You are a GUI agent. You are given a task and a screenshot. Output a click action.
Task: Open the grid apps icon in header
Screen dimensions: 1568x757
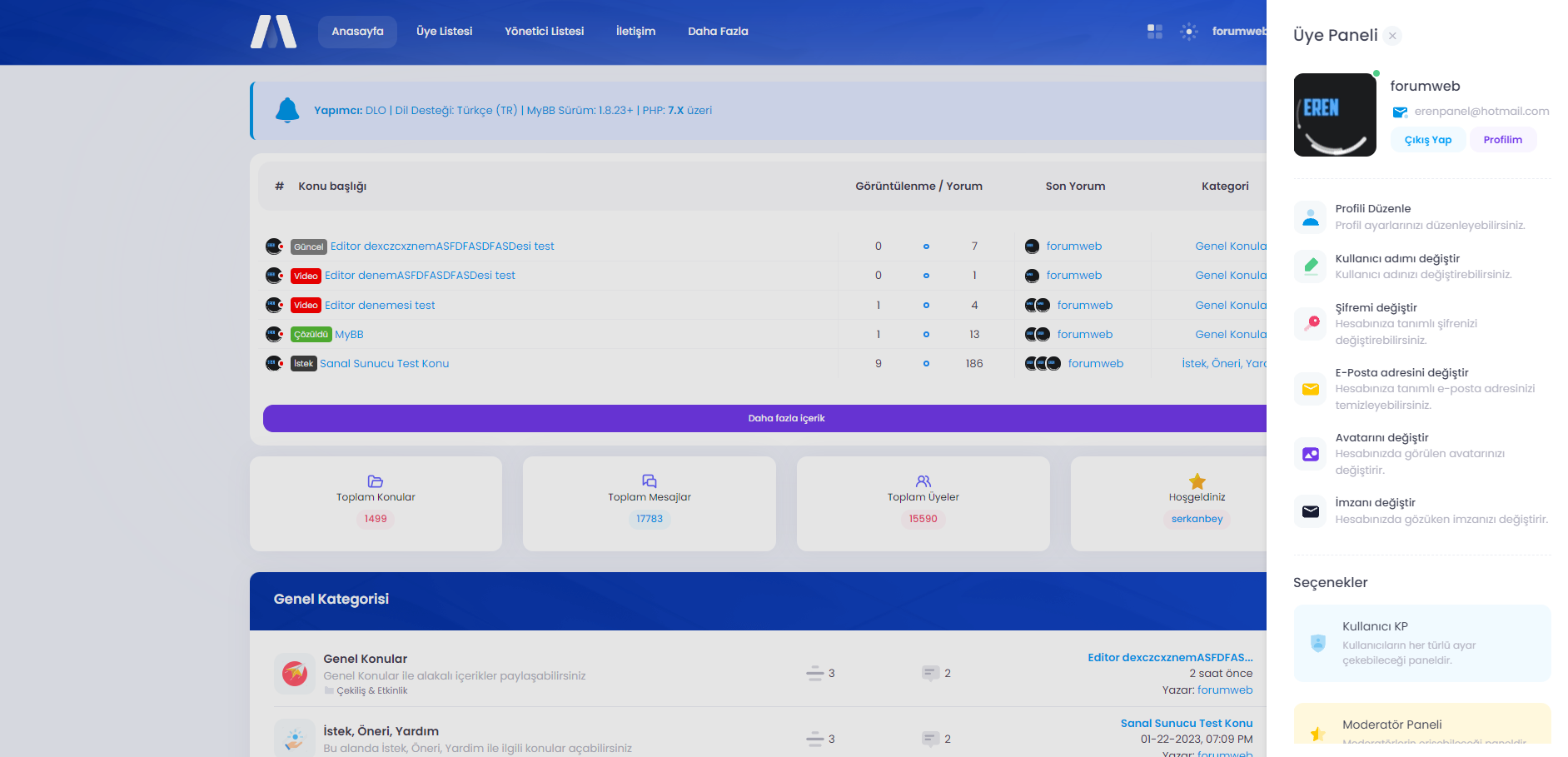coord(1154,32)
